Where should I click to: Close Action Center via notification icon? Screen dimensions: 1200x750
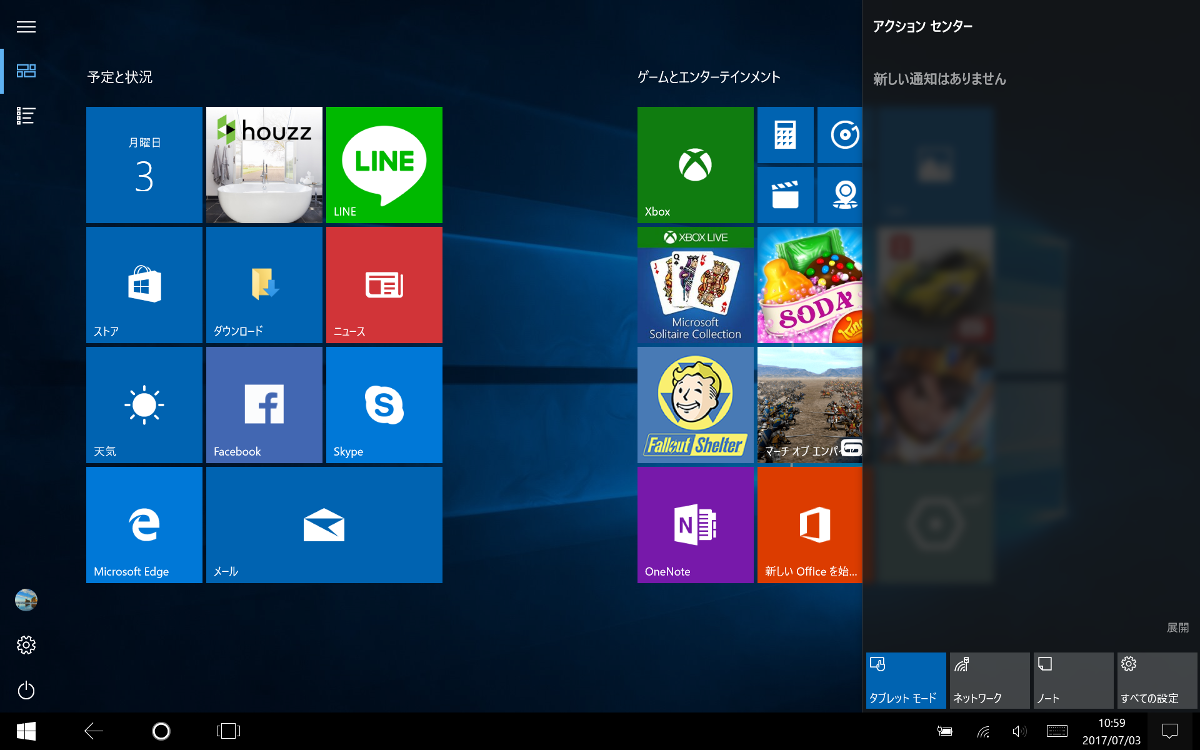[1170, 731]
